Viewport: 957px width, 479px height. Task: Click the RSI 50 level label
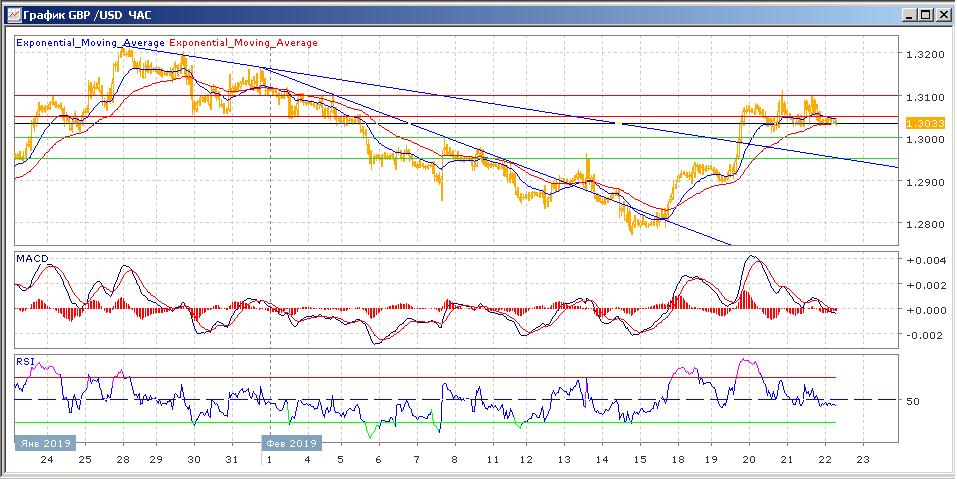913,401
